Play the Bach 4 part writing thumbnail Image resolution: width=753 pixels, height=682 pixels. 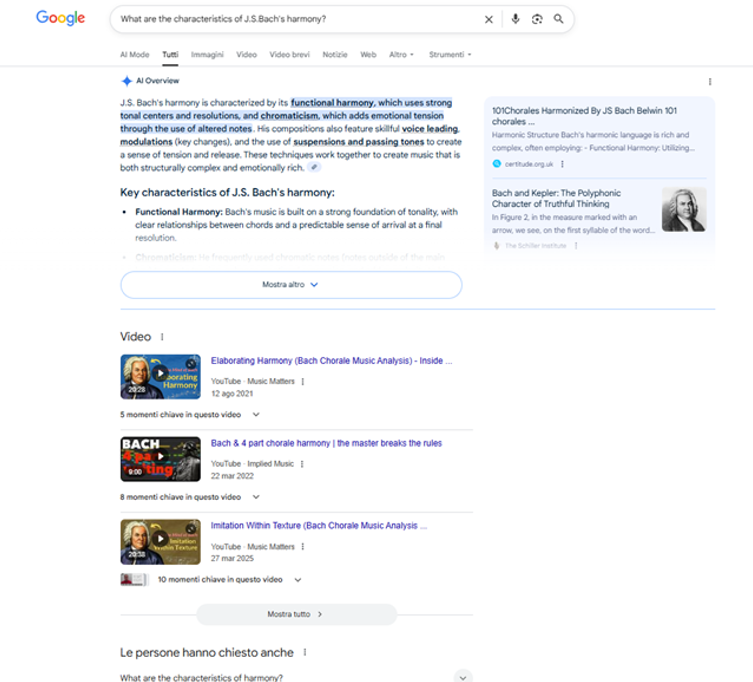point(160,459)
